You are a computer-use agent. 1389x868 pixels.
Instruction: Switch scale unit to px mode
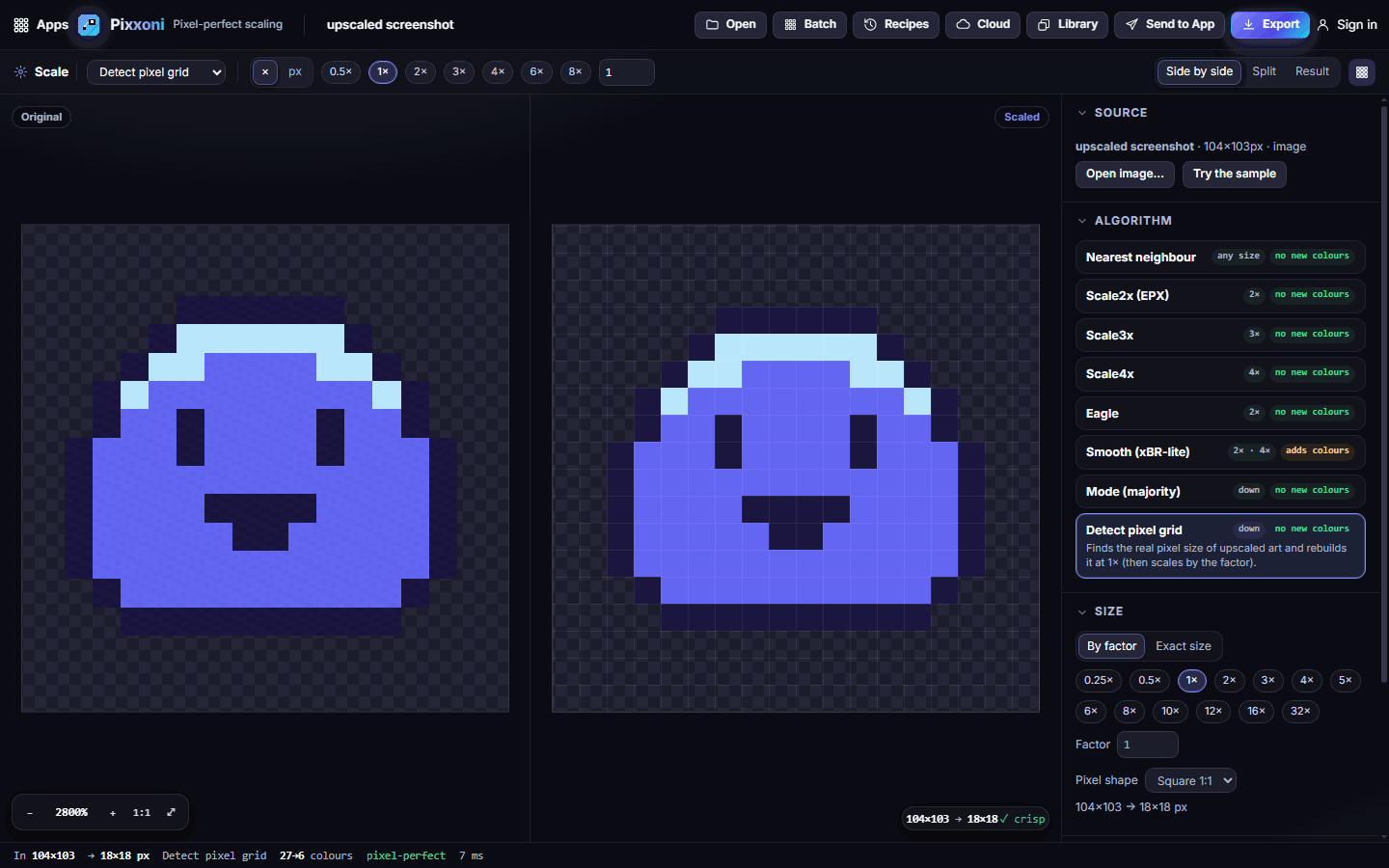pos(295,72)
